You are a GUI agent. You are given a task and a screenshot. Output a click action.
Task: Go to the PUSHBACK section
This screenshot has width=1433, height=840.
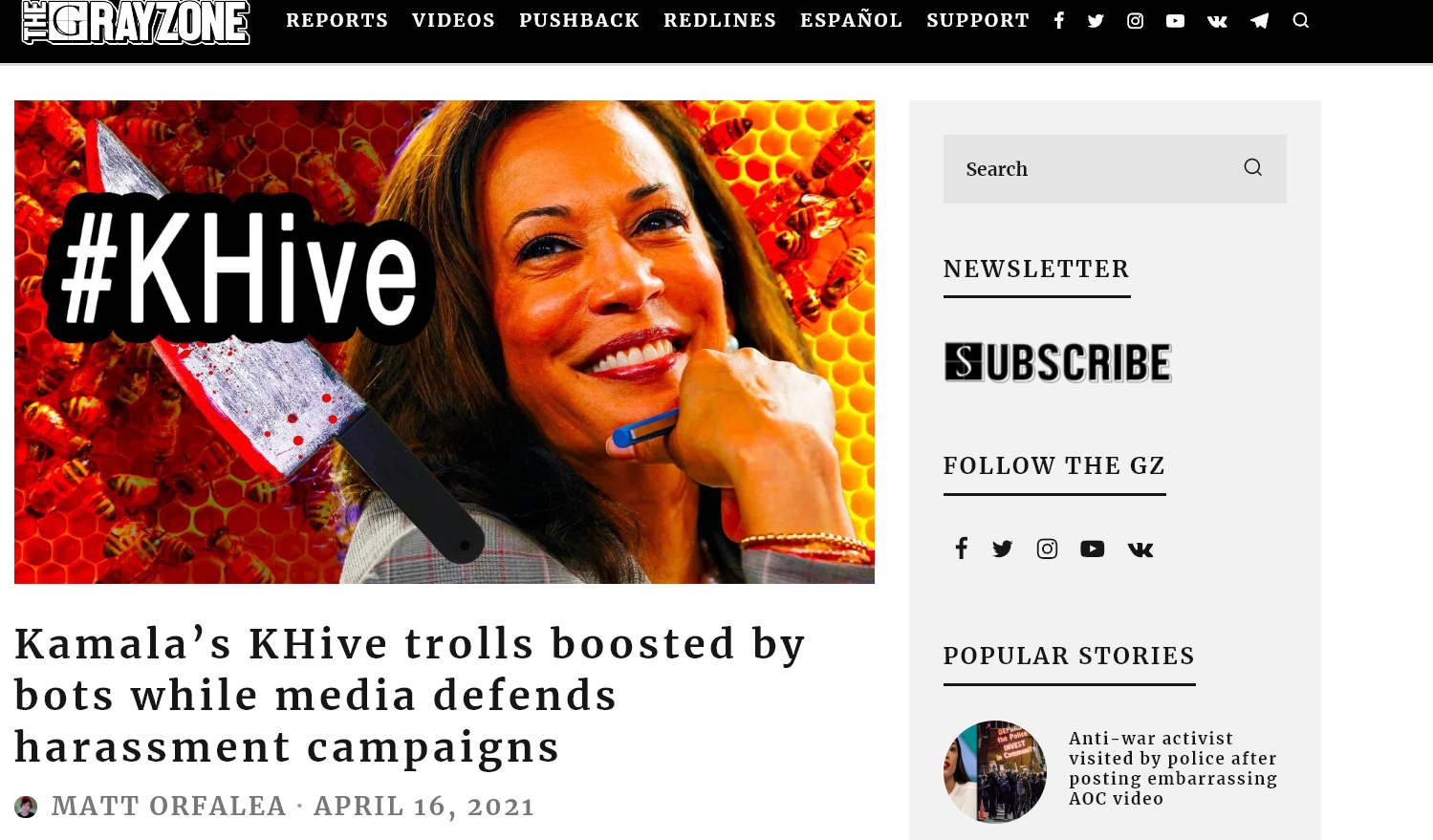click(x=579, y=20)
